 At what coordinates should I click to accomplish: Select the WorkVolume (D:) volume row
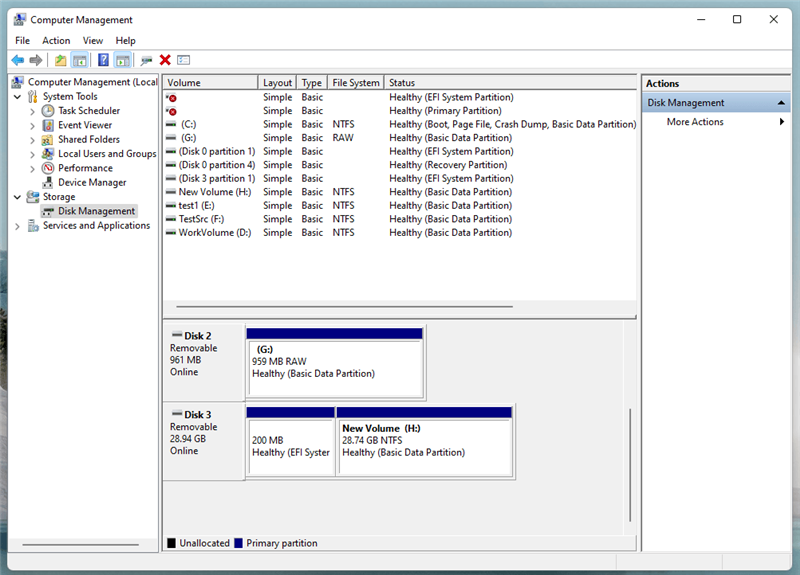[x=400, y=233]
